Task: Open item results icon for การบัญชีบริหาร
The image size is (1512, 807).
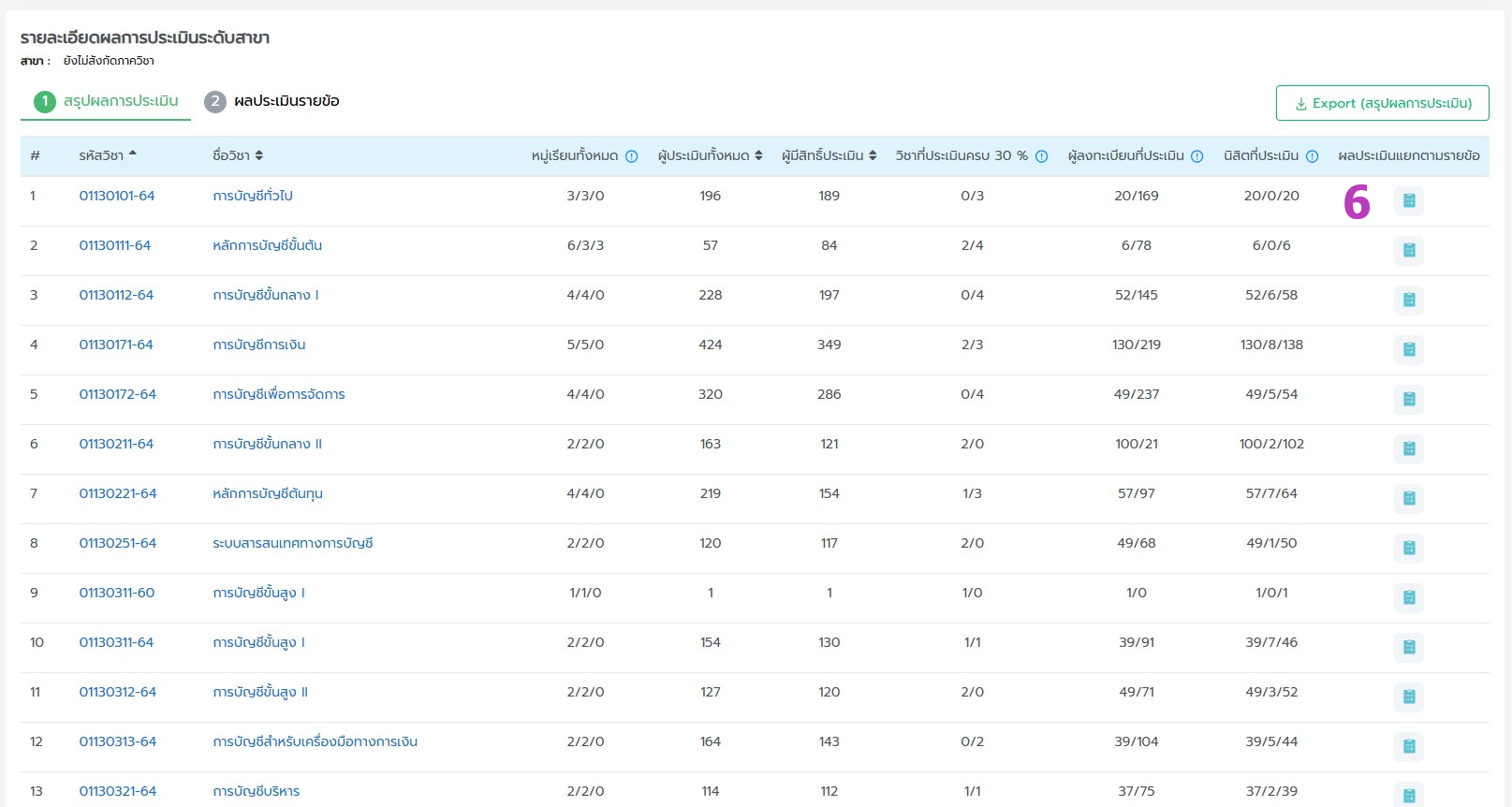Action: click(x=1408, y=795)
